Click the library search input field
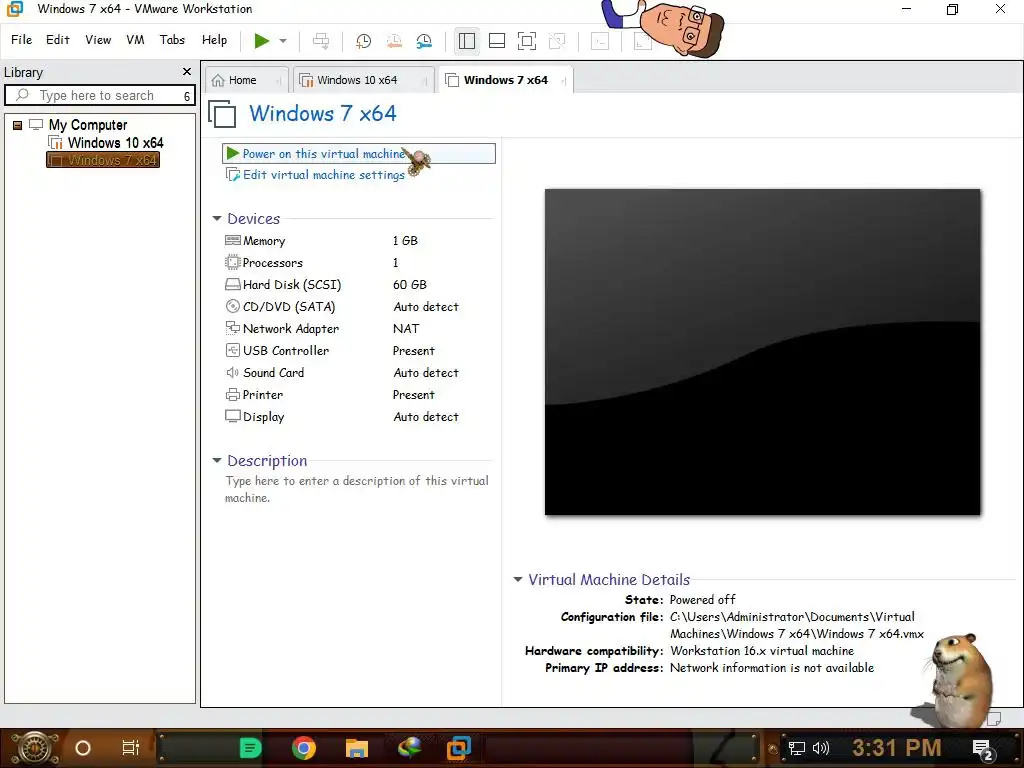Screen dimensions: 1024x768 [98, 95]
